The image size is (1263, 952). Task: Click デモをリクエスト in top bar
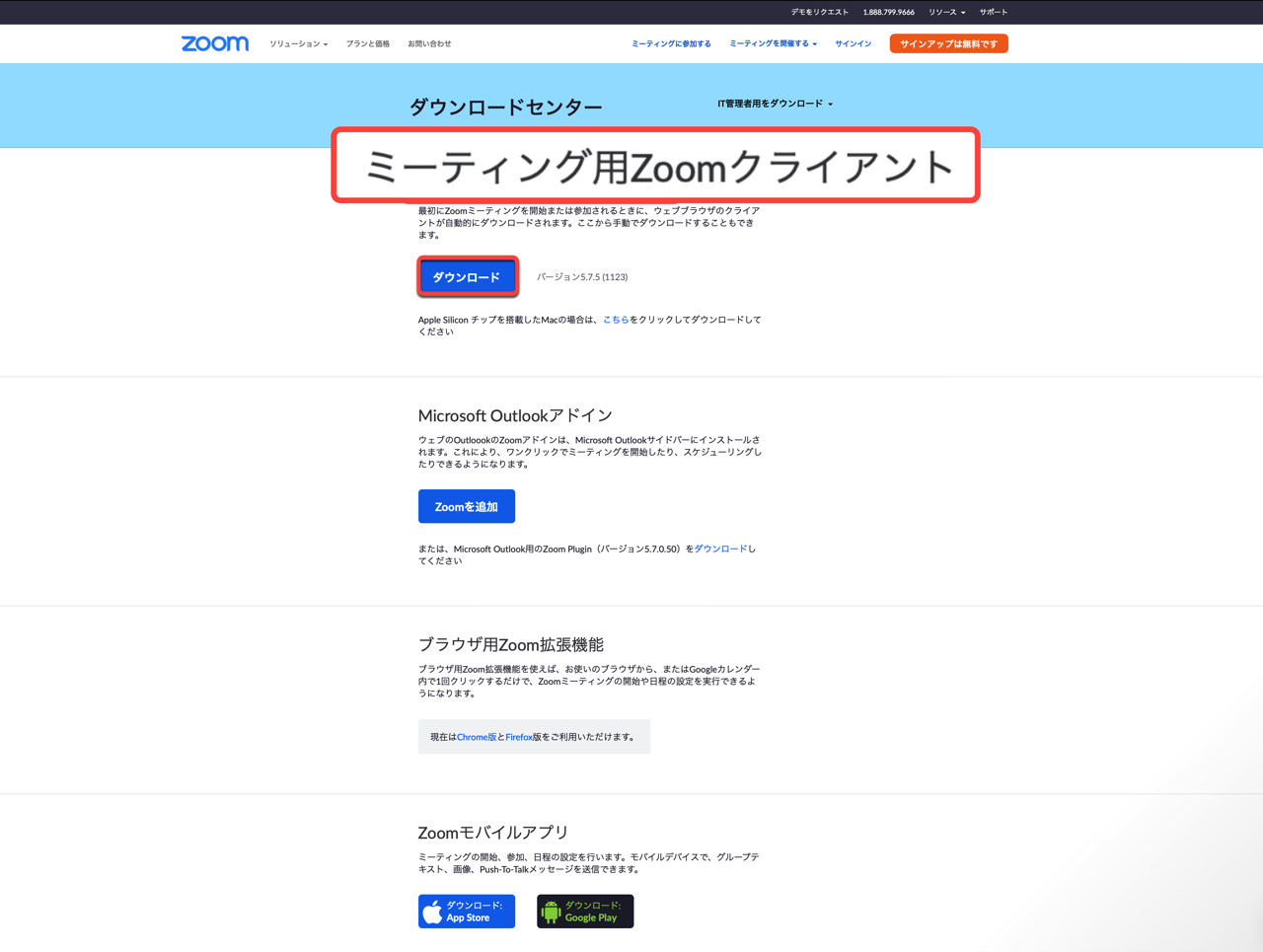[819, 12]
